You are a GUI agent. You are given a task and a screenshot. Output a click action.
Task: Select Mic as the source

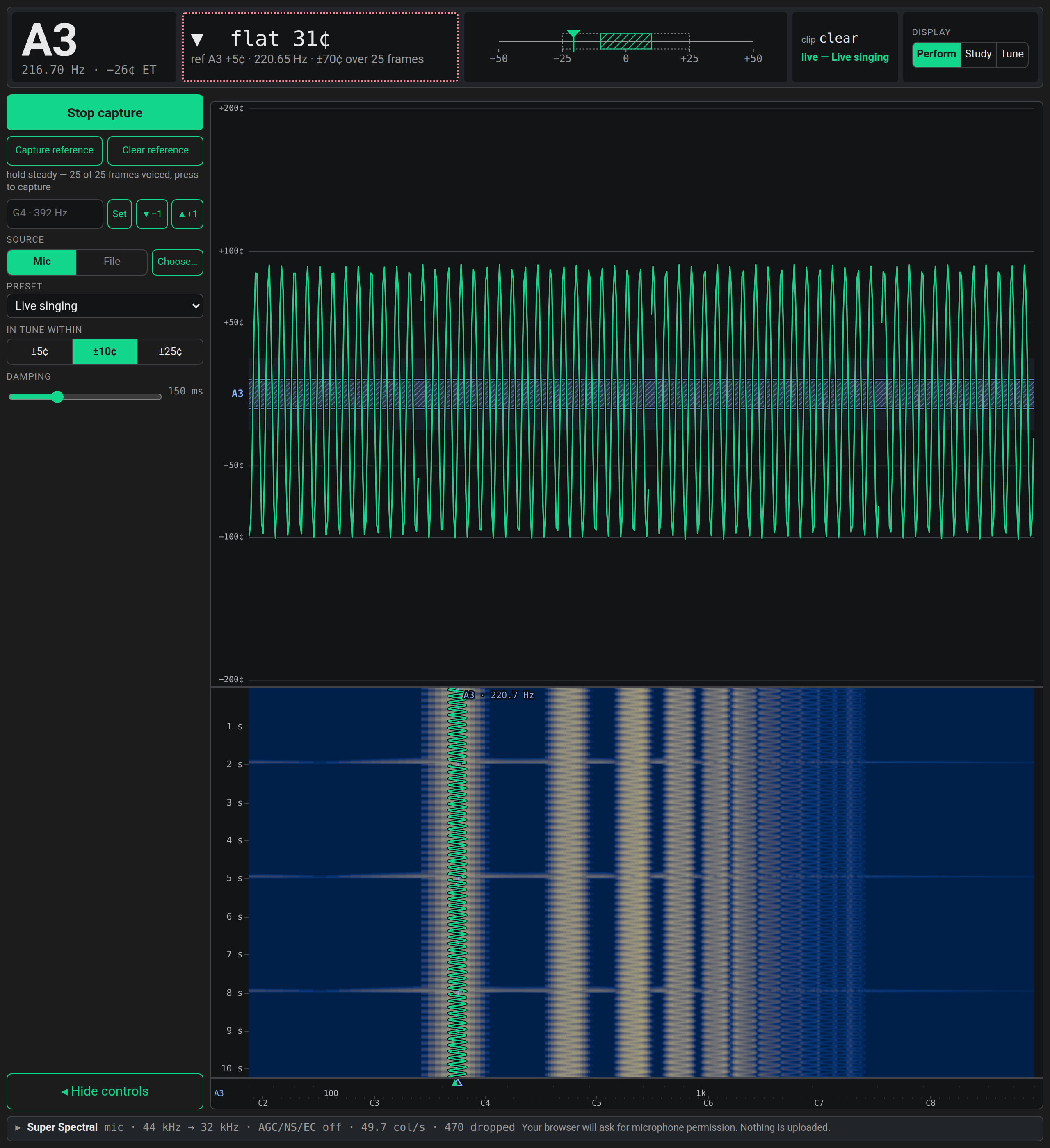41,262
